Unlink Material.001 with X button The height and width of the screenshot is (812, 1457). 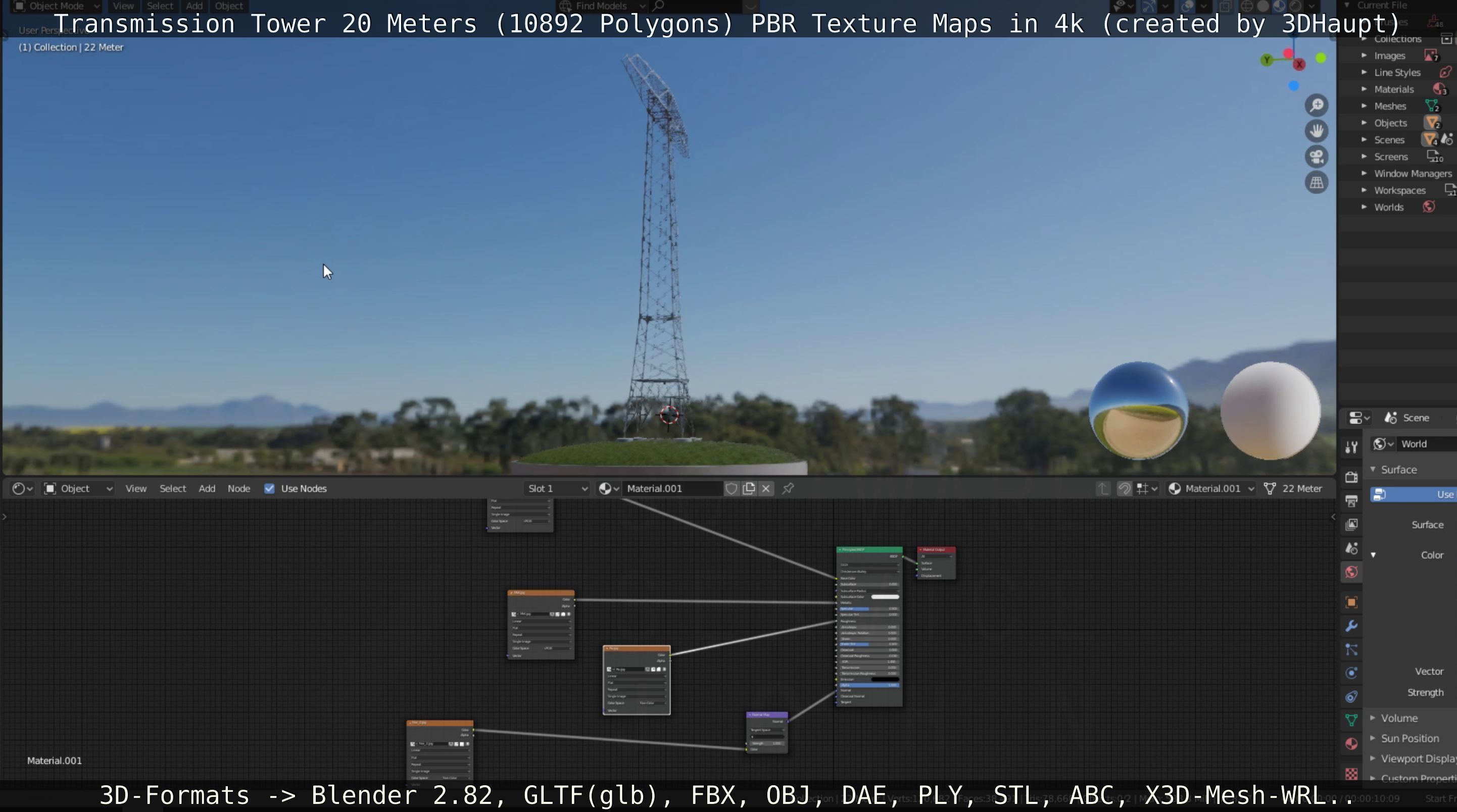(766, 488)
